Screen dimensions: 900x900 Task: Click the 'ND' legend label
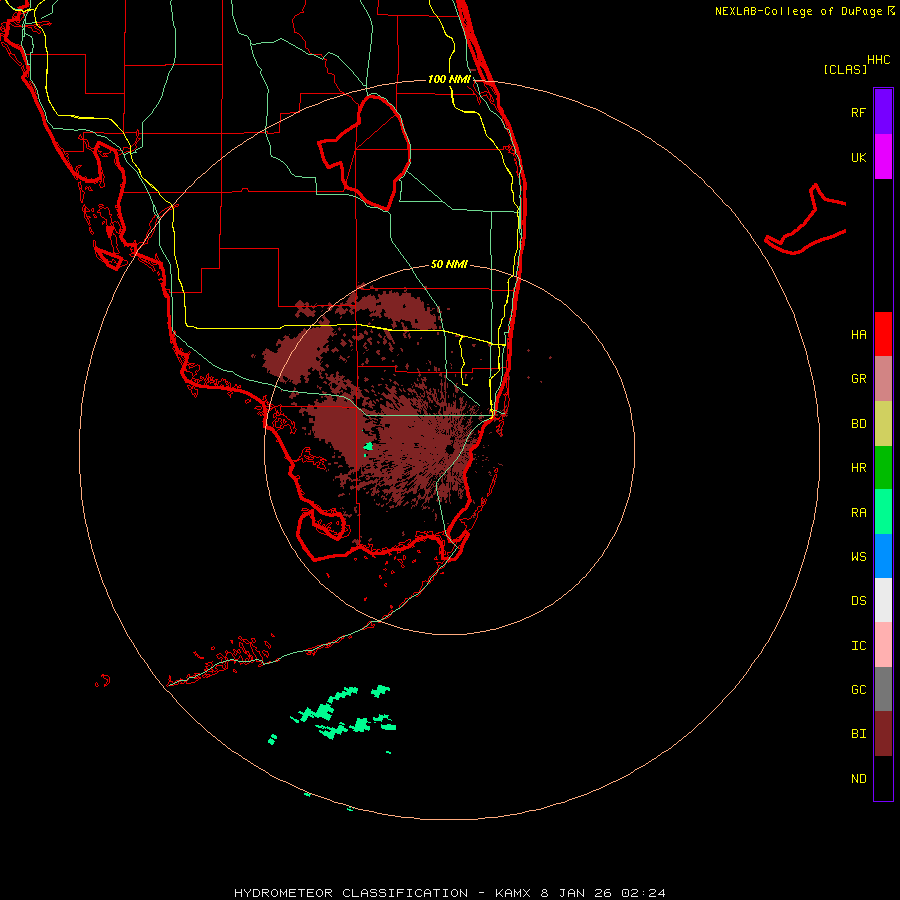[858, 779]
